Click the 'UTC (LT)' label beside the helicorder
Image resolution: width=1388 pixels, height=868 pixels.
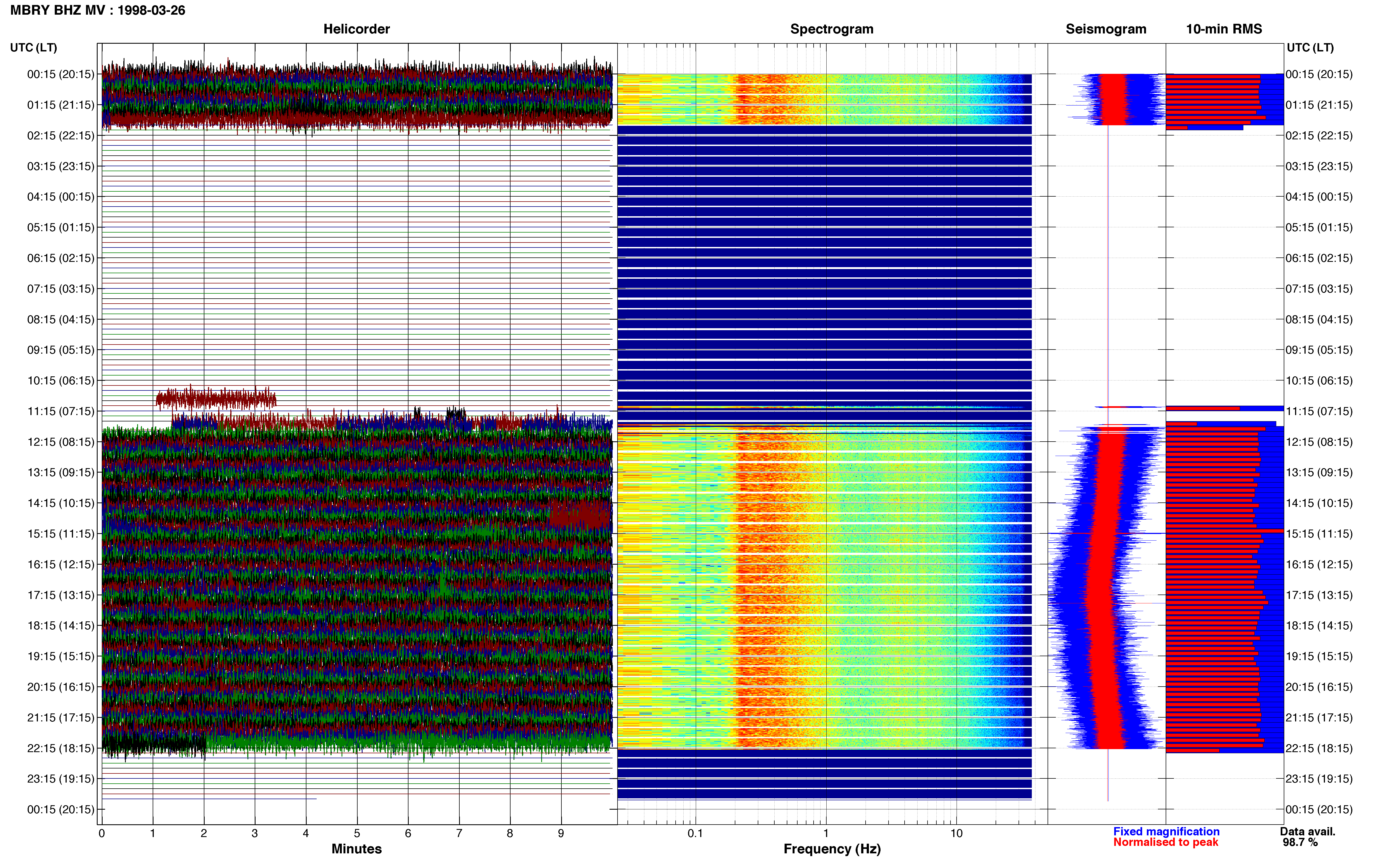(33, 48)
